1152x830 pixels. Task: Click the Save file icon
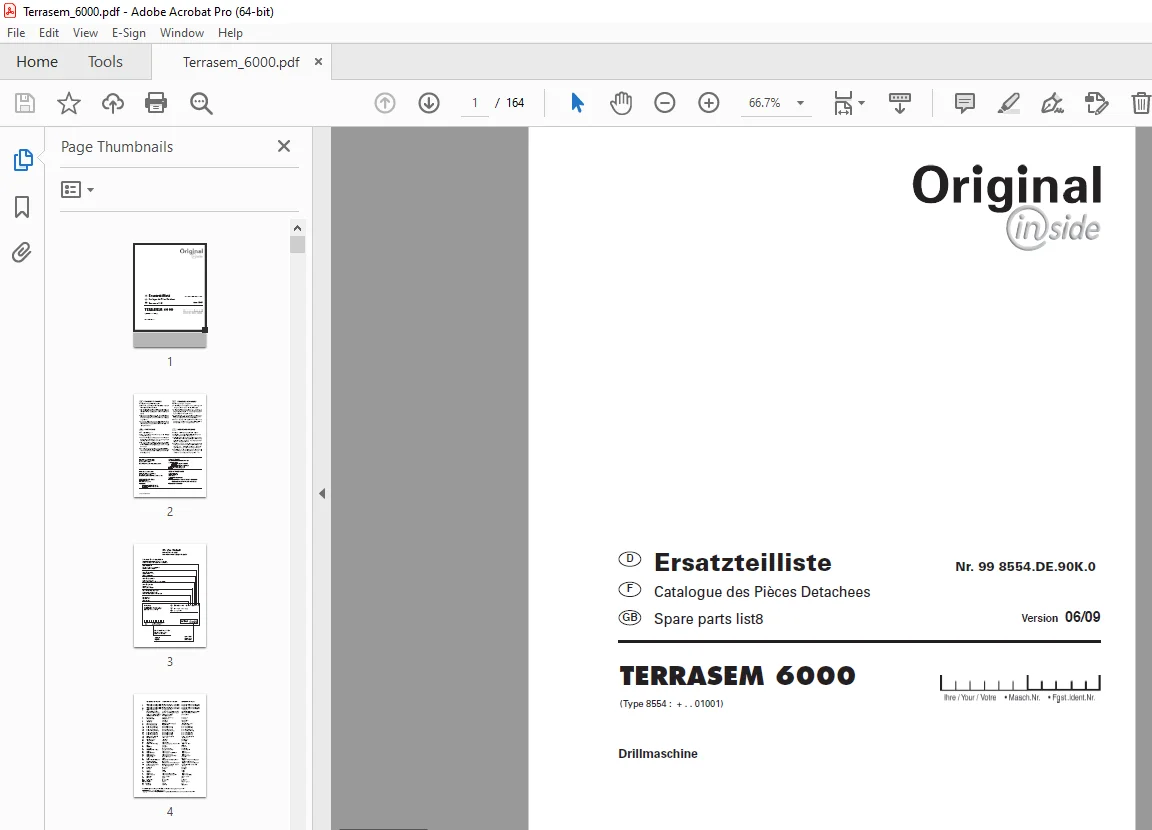coord(25,103)
